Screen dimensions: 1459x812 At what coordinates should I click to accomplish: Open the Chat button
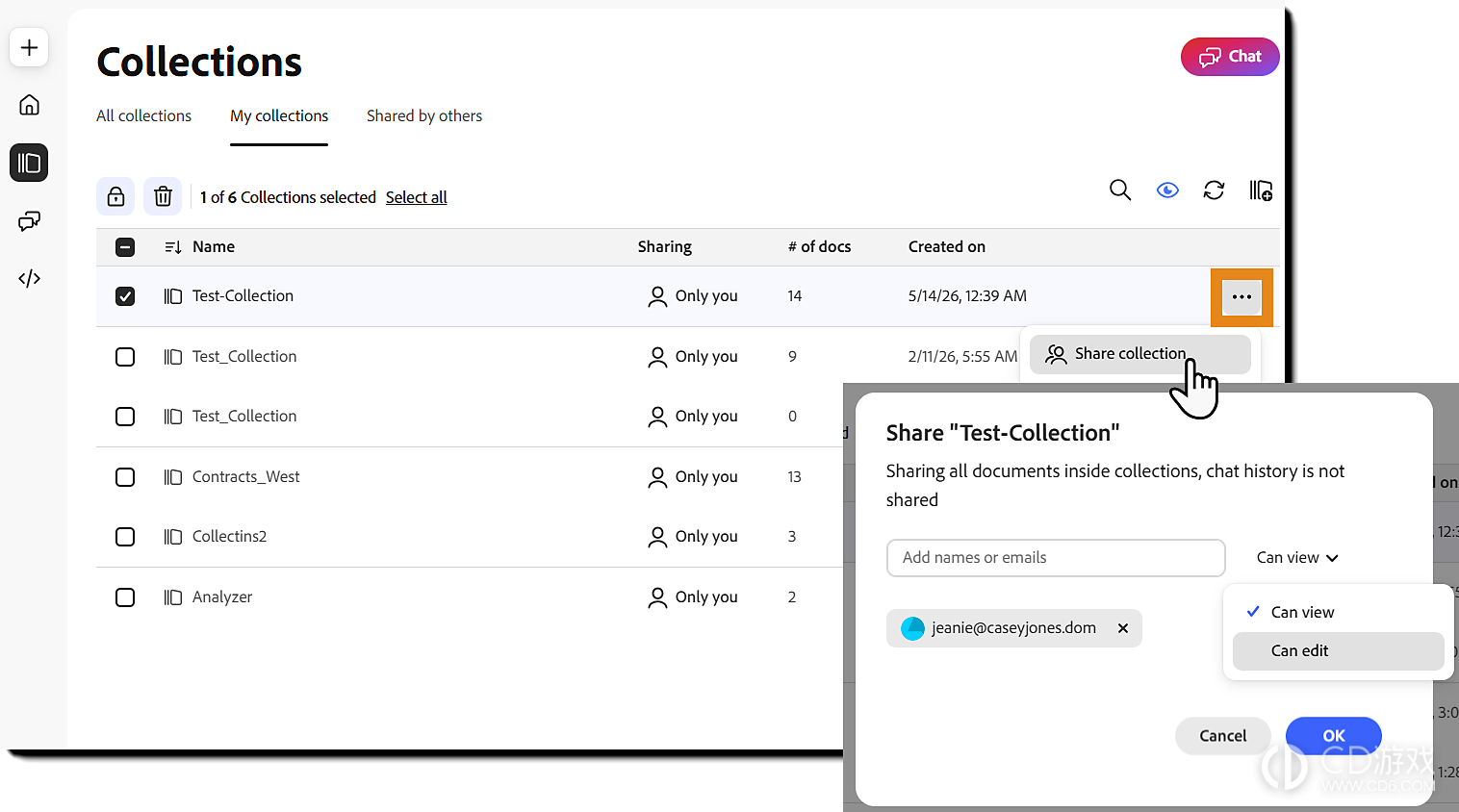click(1230, 57)
